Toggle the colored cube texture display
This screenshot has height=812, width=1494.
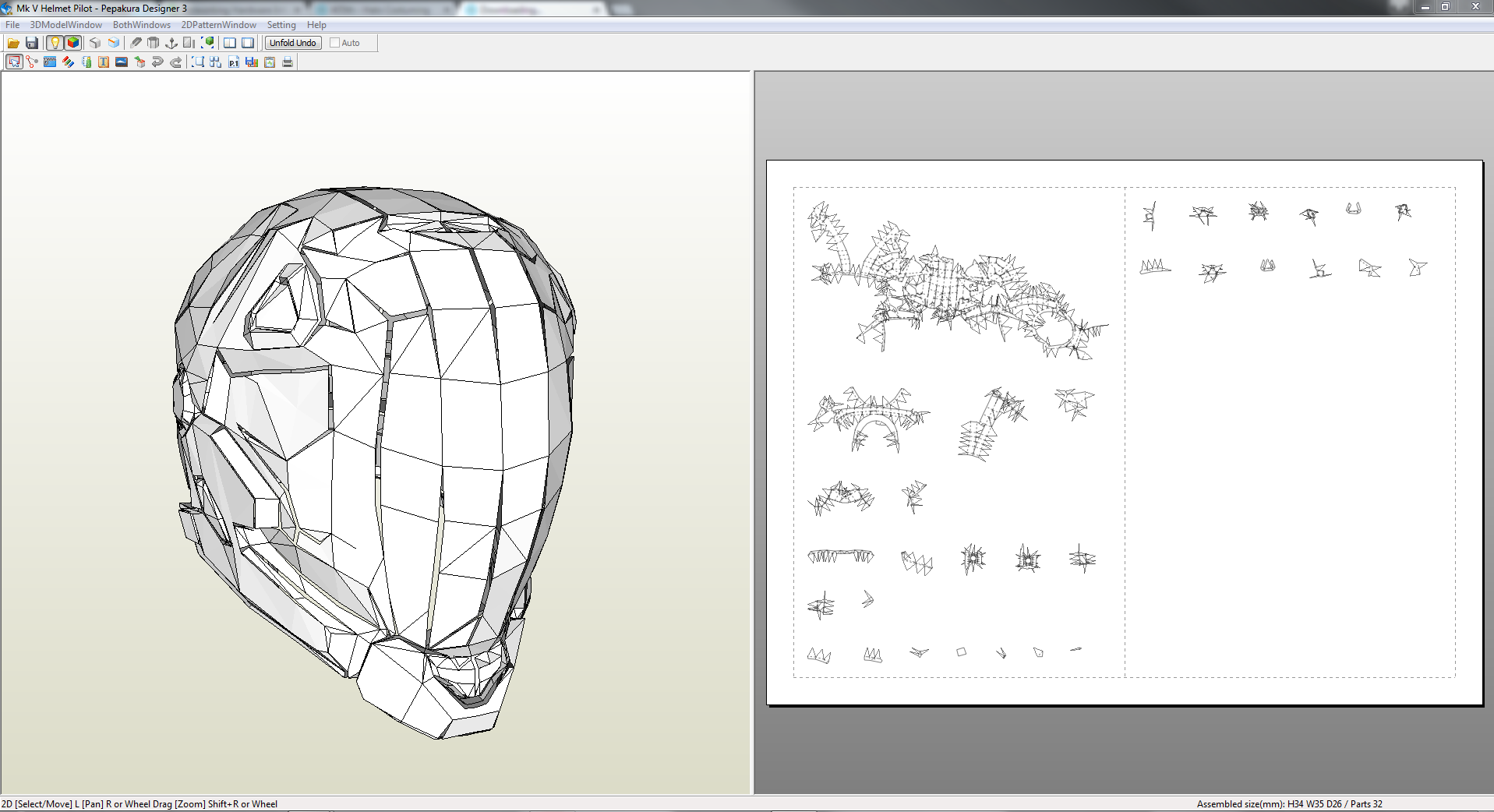[x=73, y=43]
